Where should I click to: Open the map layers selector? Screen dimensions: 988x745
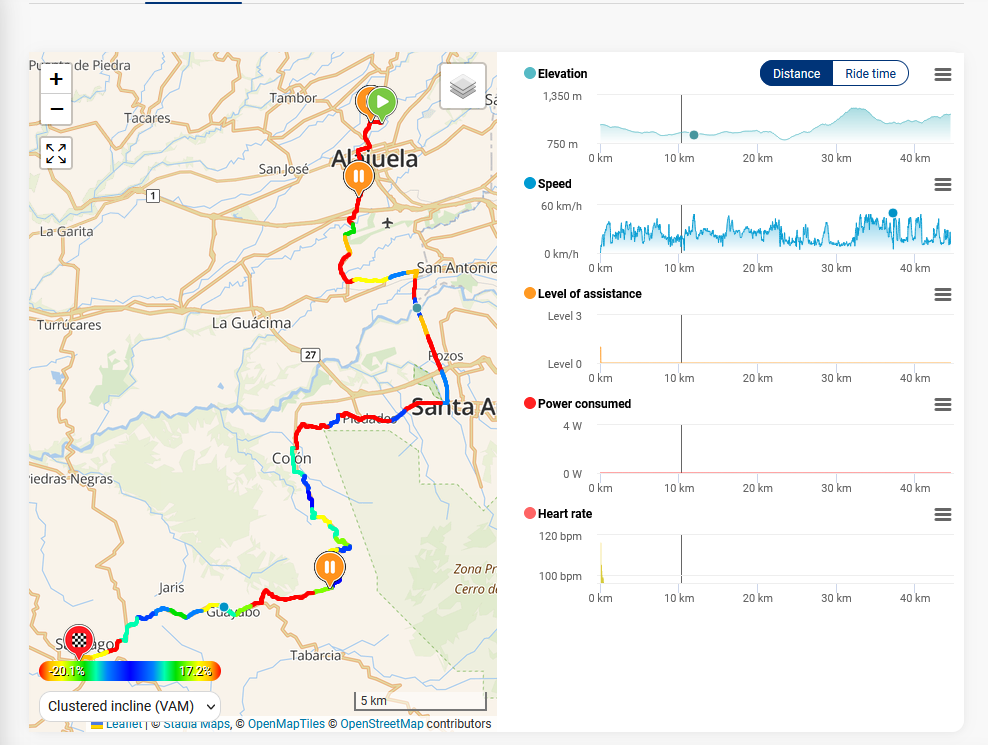pos(462,87)
